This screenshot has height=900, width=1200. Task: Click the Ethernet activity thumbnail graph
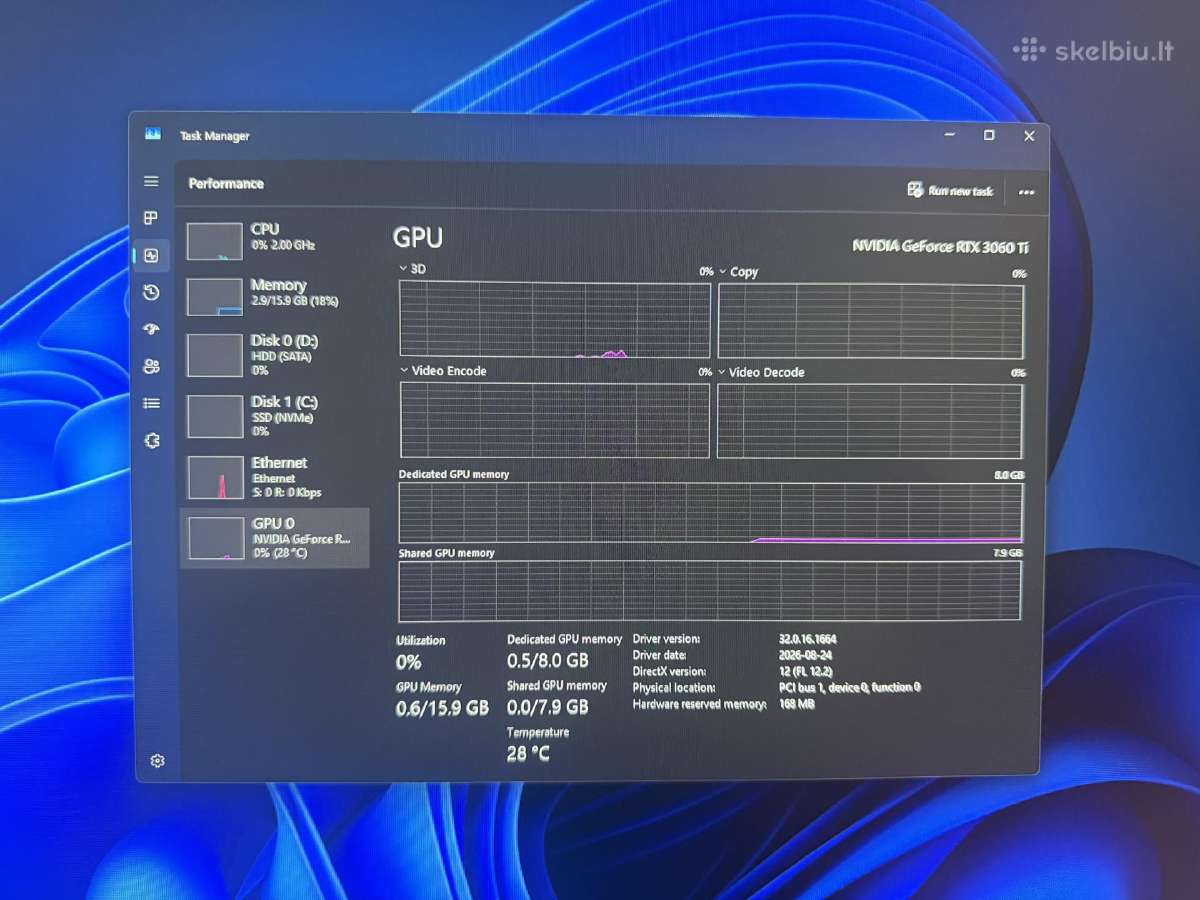point(216,478)
